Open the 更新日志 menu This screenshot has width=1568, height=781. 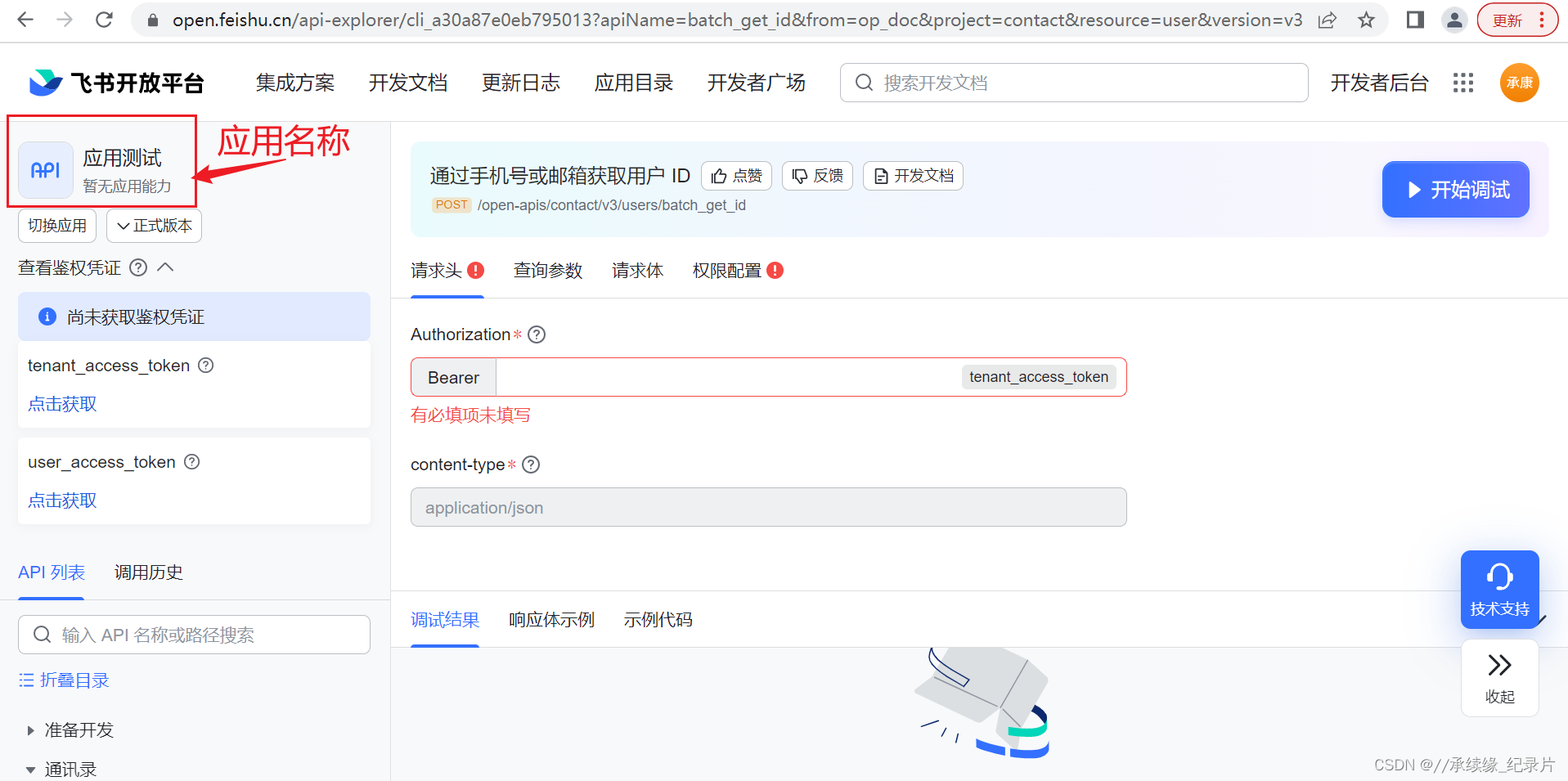[x=521, y=83]
